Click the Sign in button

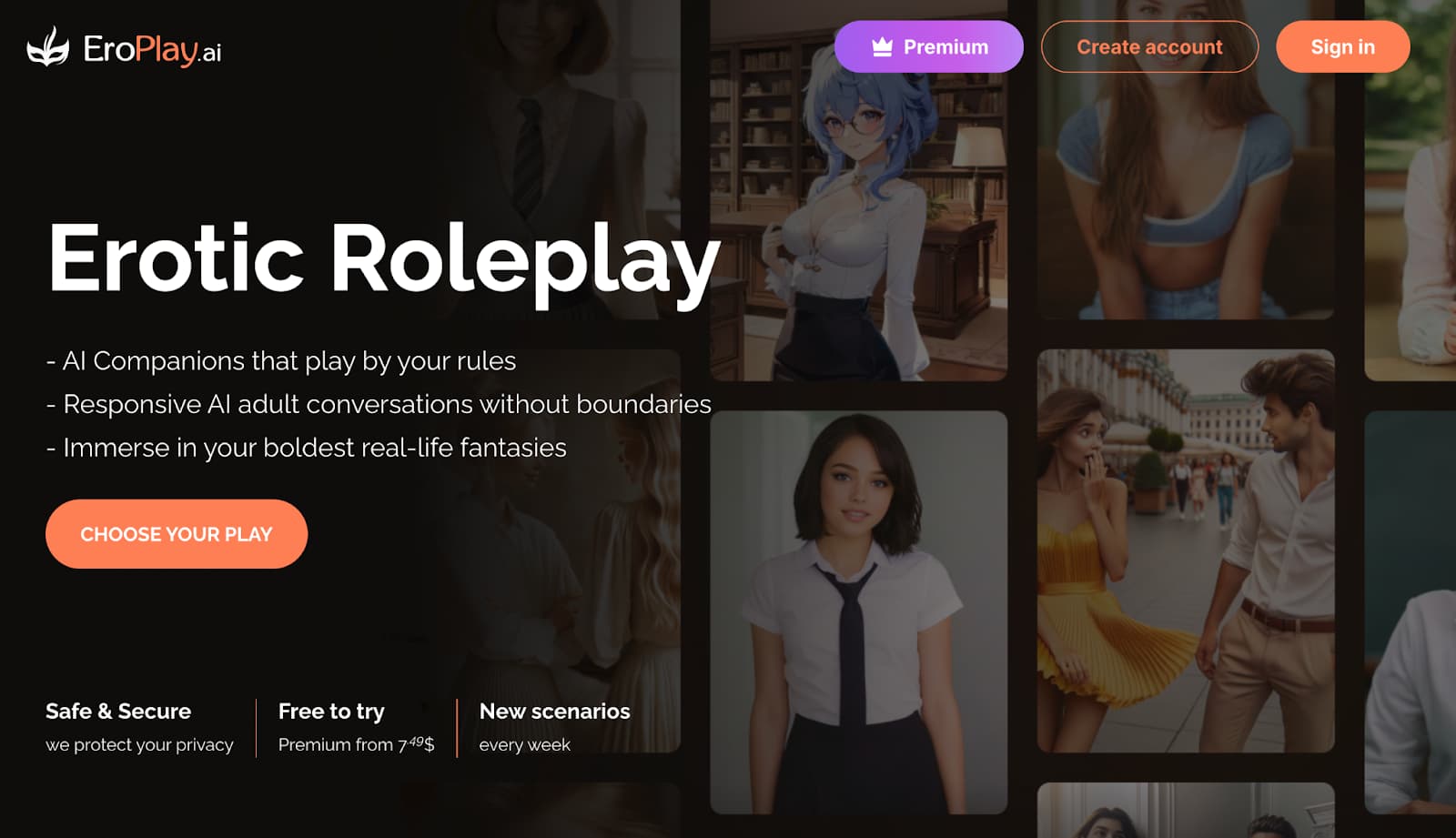[1342, 47]
